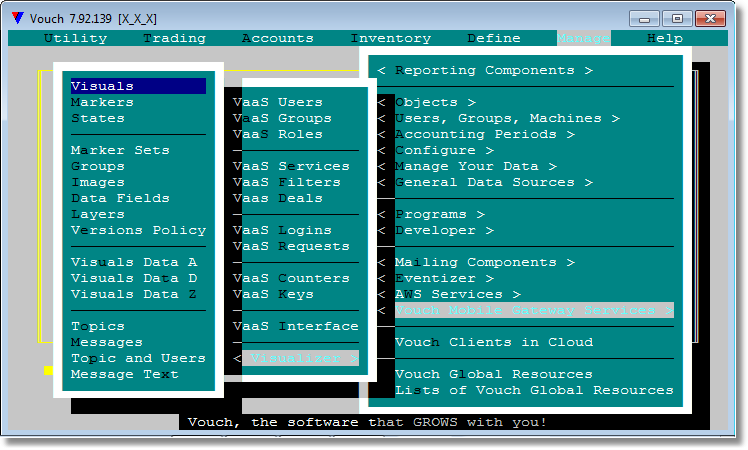Select Versions Policy
This screenshot has height=450, width=748.
tap(138, 230)
